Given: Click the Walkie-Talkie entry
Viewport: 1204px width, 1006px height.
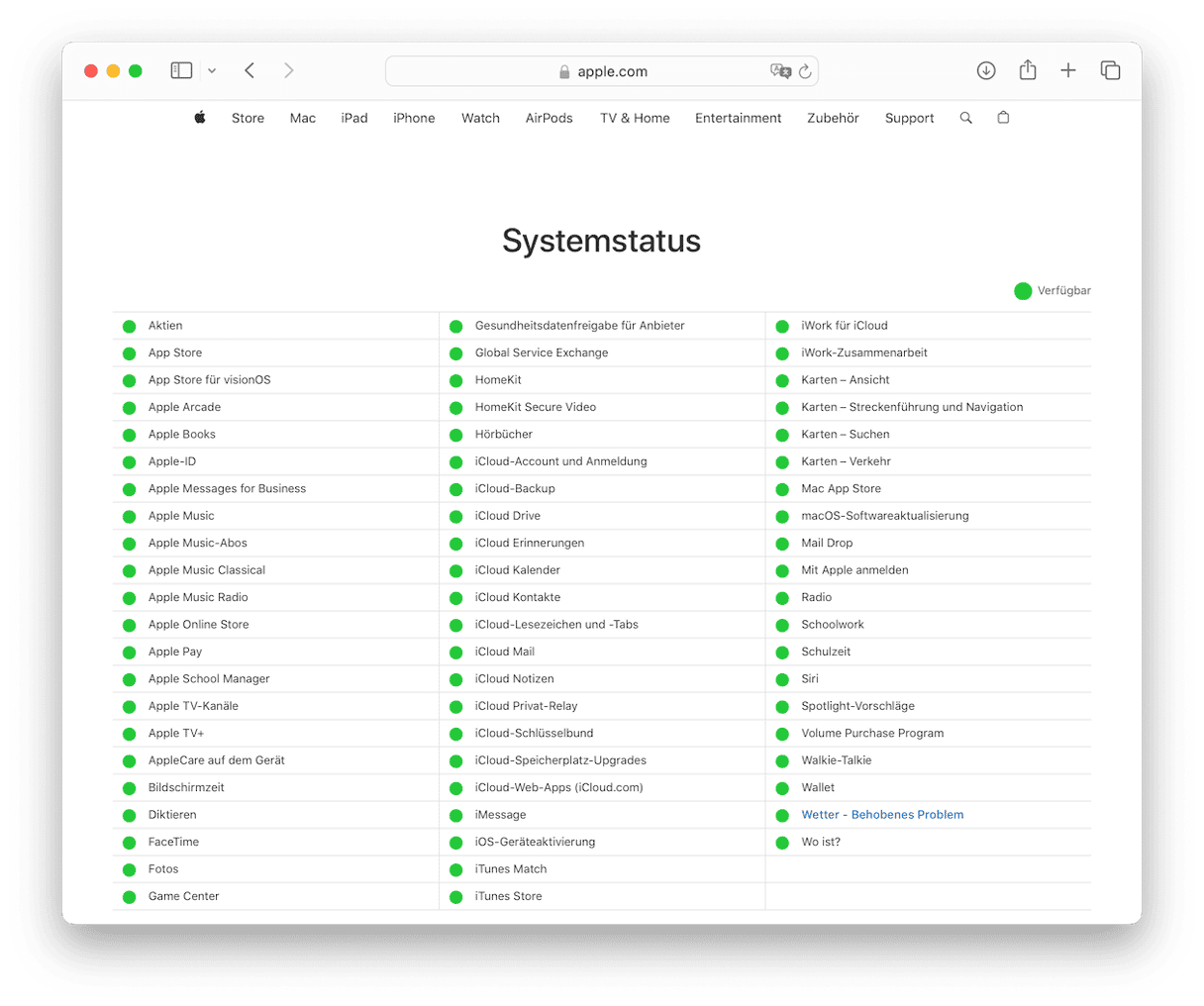Looking at the screenshot, I should 837,760.
